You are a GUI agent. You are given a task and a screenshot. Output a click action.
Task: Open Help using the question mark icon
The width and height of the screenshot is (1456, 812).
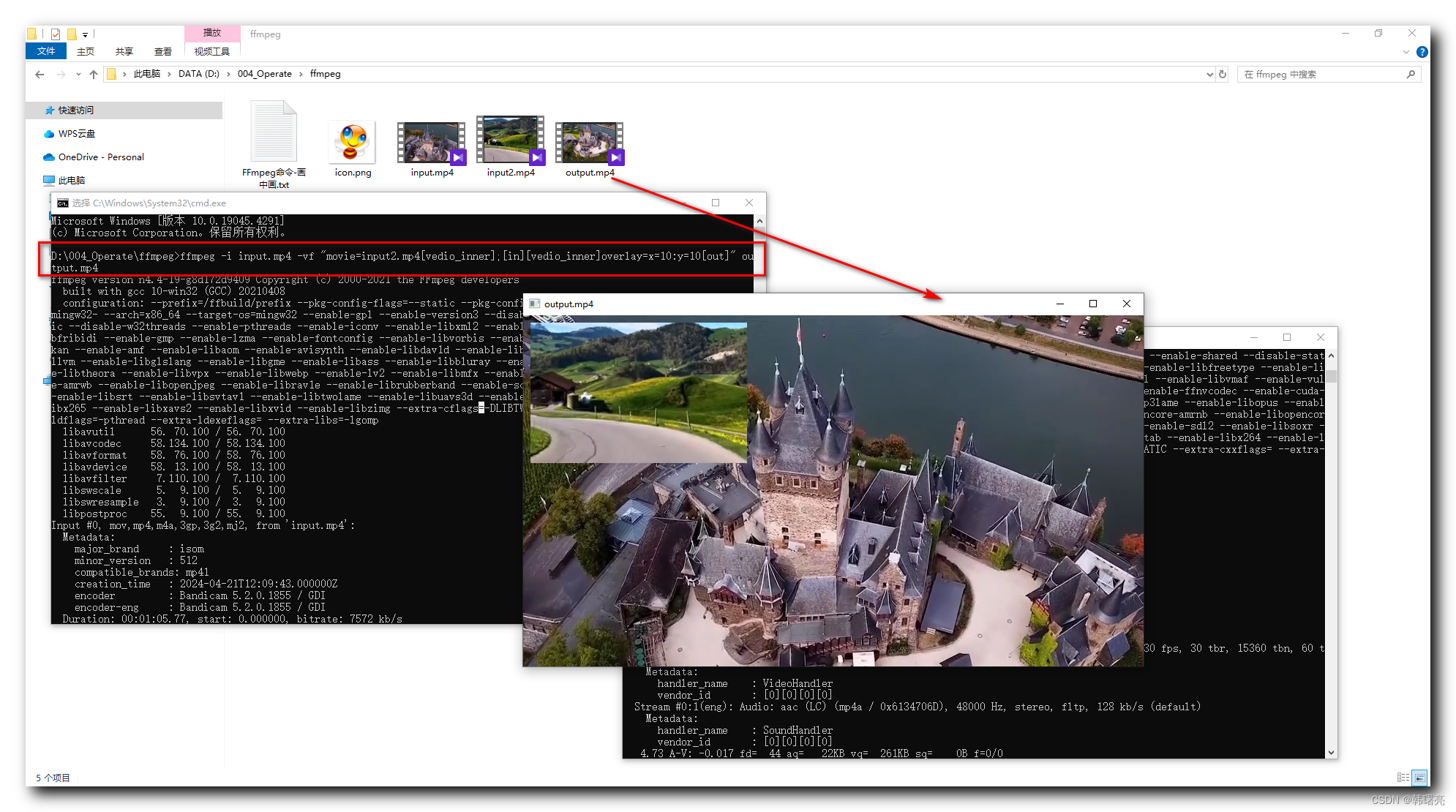click(1422, 52)
